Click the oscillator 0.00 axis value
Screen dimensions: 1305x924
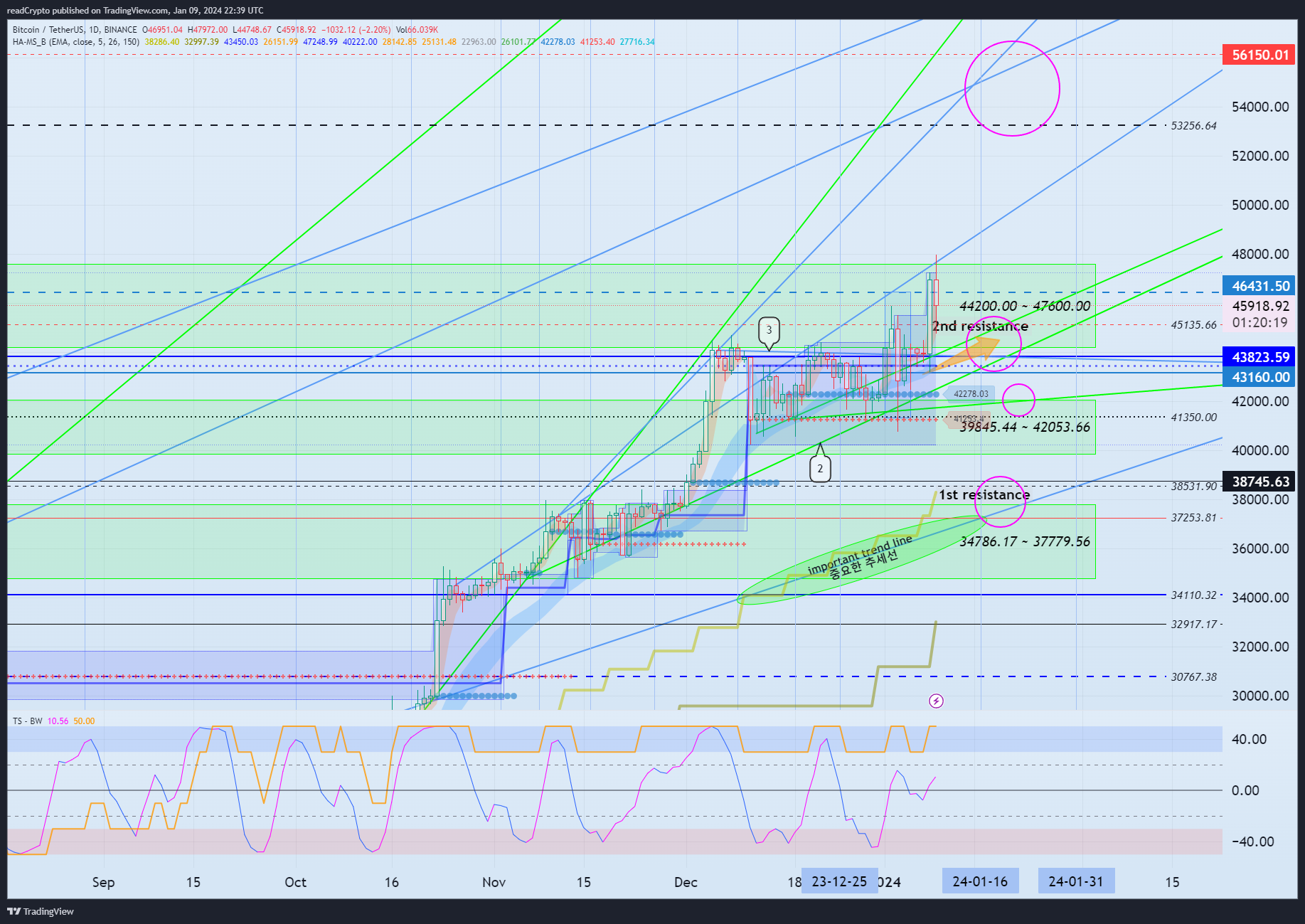1245,790
